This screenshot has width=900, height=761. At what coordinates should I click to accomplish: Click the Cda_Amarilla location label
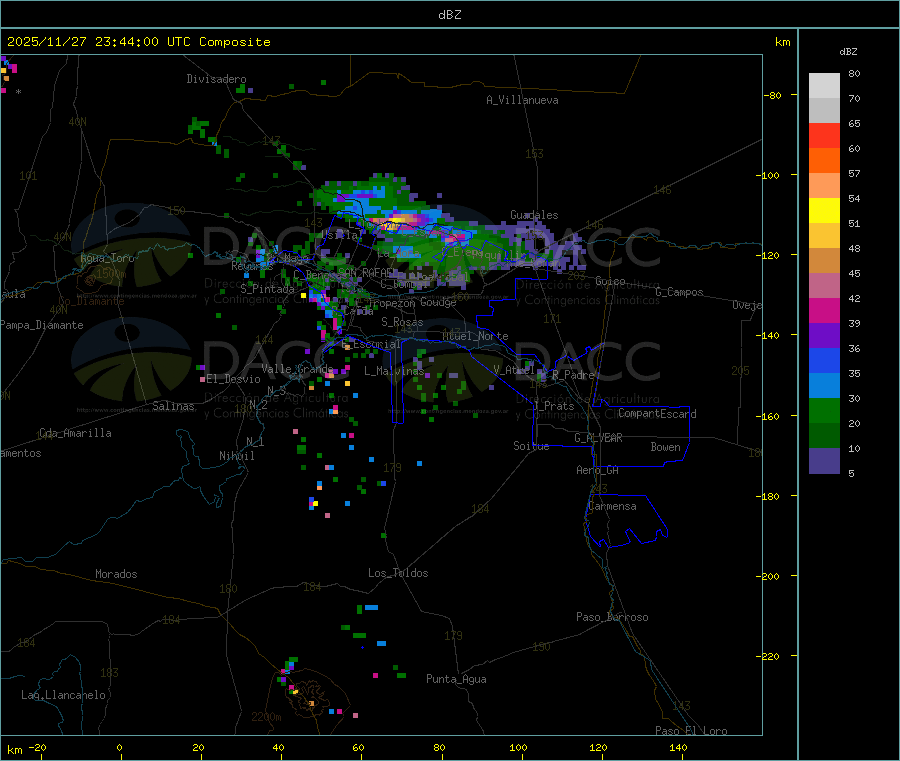(75, 433)
